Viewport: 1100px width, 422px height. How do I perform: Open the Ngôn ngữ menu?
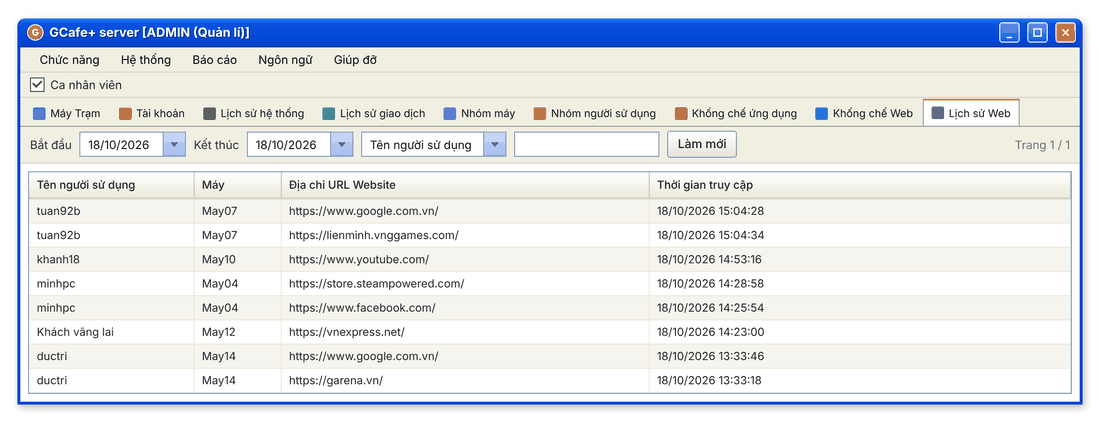[285, 60]
